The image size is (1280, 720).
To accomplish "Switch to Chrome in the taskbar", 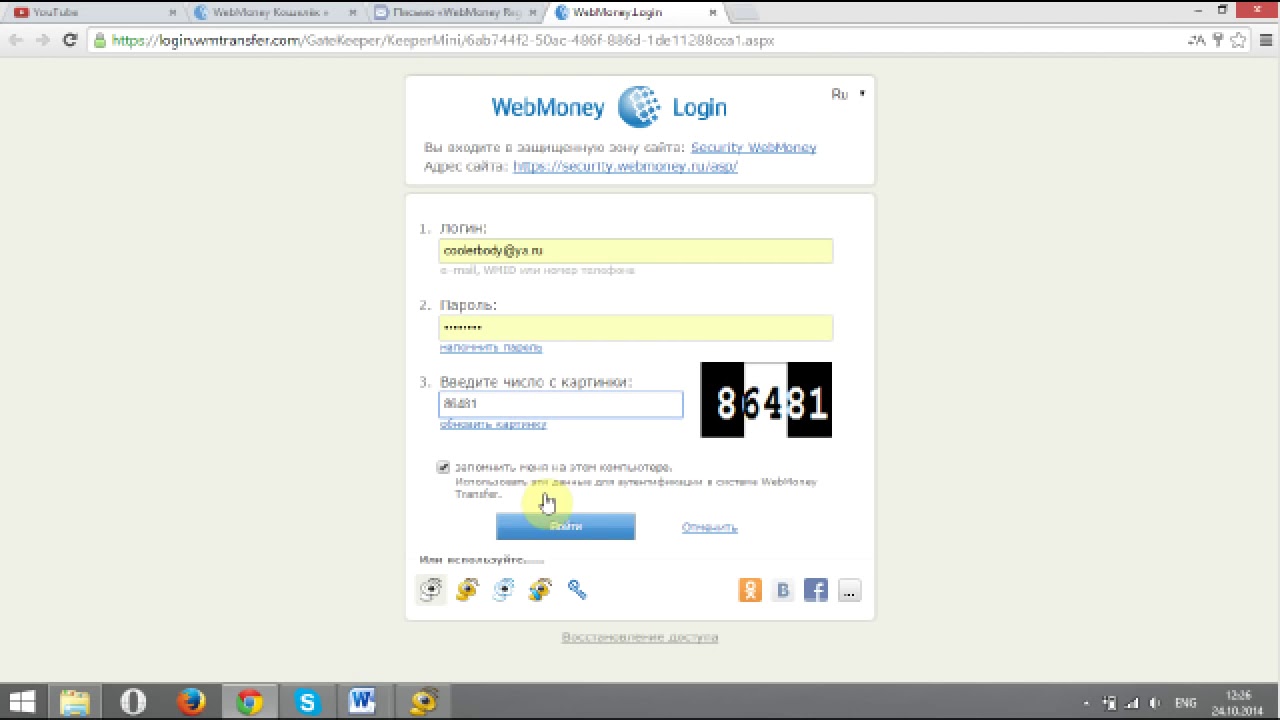I will click(x=249, y=702).
